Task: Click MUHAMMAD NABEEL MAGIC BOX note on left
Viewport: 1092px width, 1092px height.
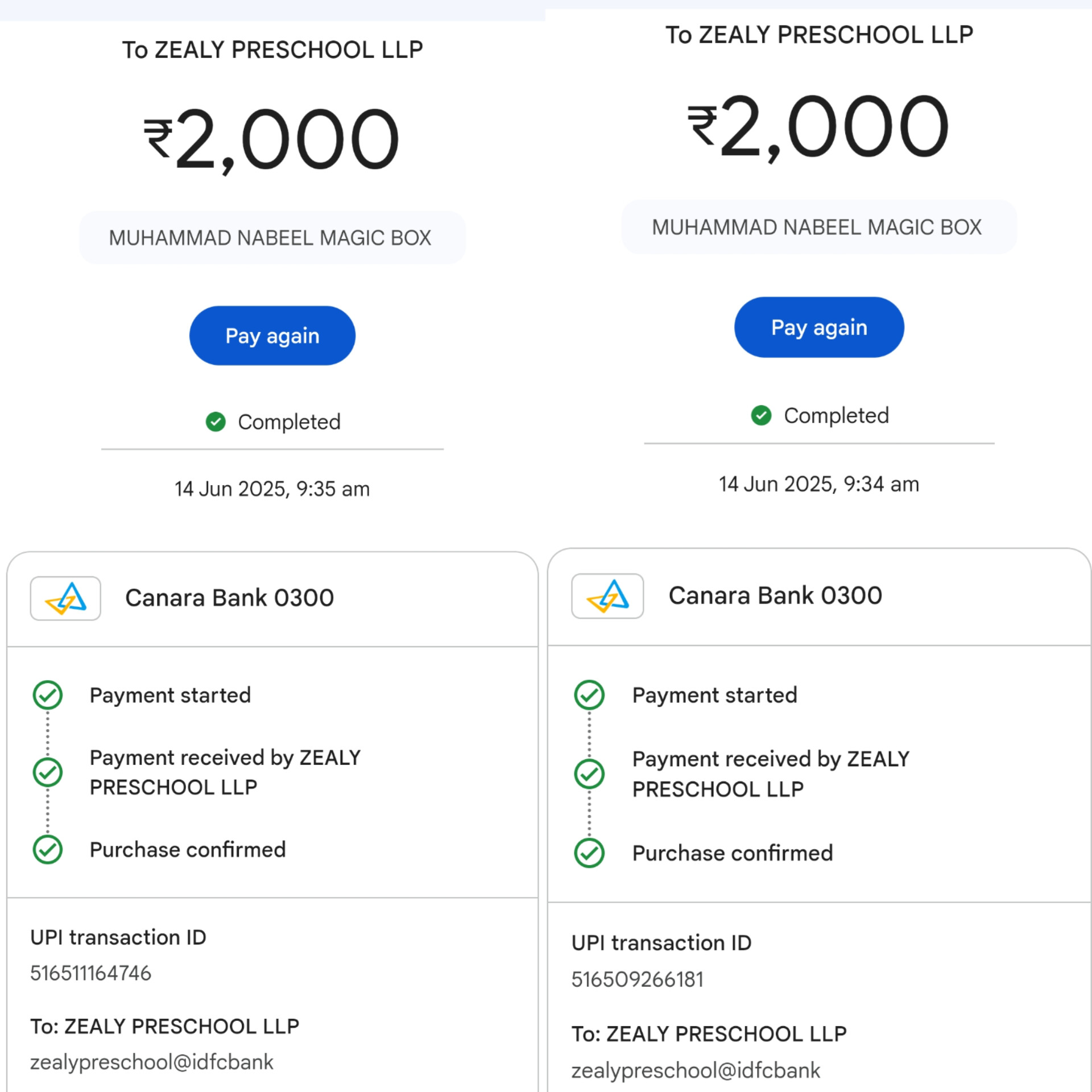Action: pos(270,238)
